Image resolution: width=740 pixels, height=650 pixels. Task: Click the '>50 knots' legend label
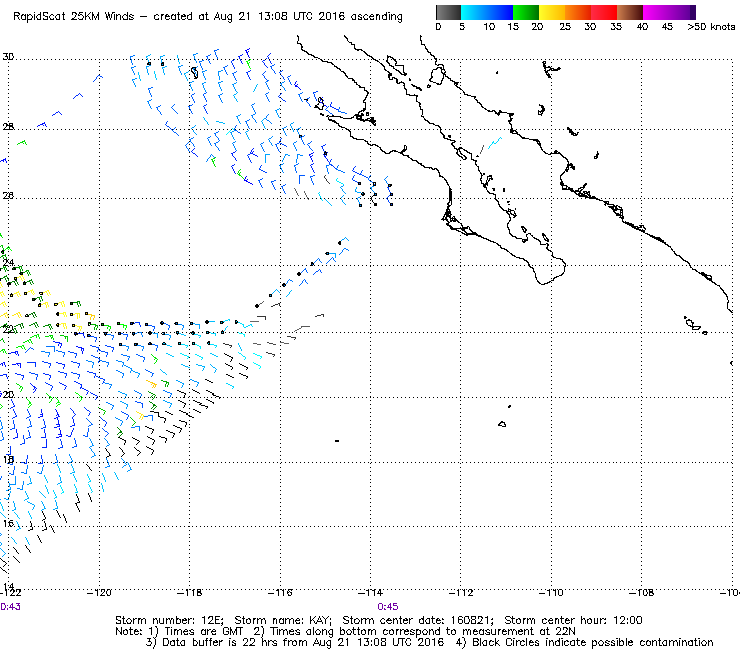point(711,27)
